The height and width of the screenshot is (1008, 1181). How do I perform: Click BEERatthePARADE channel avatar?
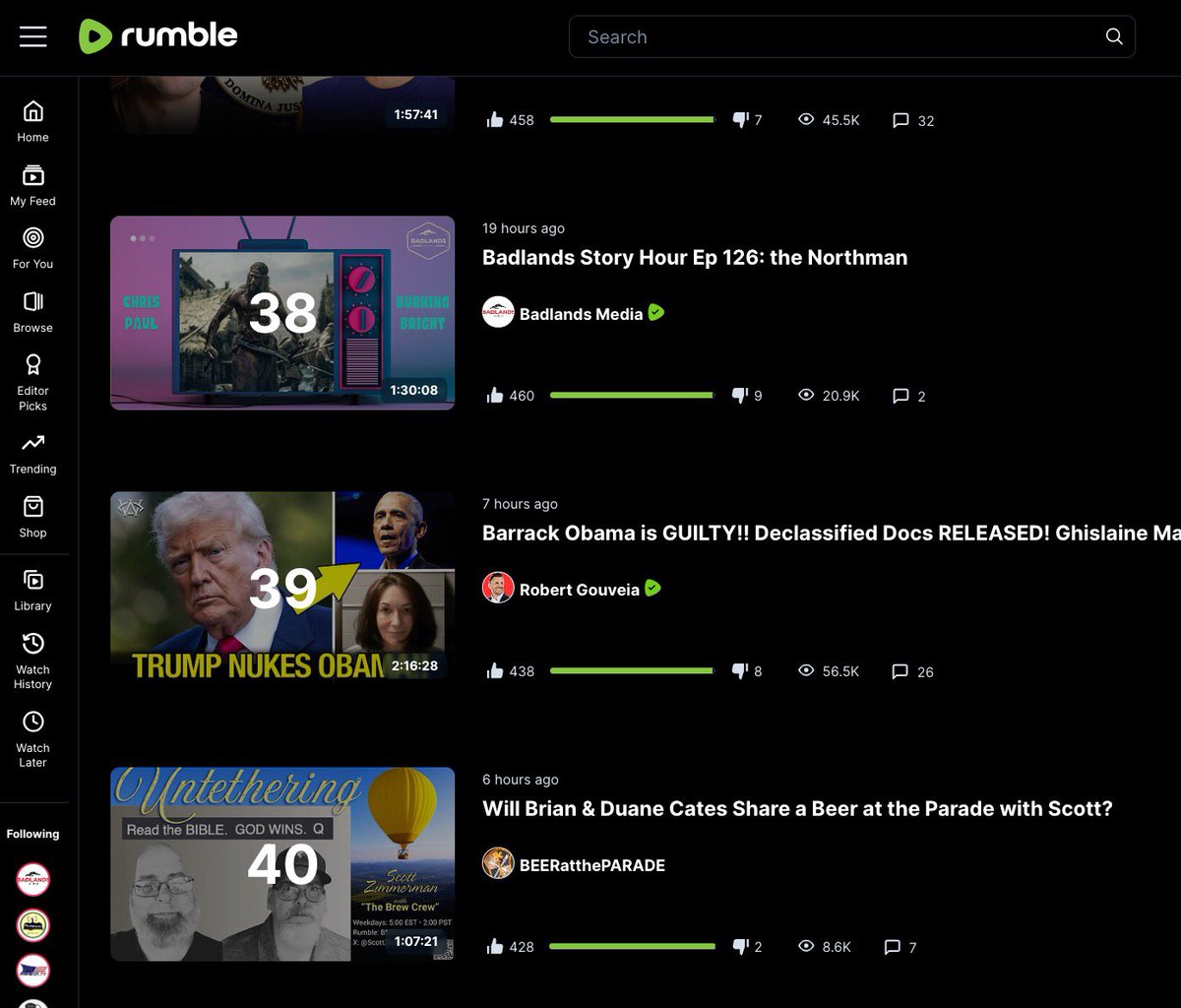pos(498,863)
